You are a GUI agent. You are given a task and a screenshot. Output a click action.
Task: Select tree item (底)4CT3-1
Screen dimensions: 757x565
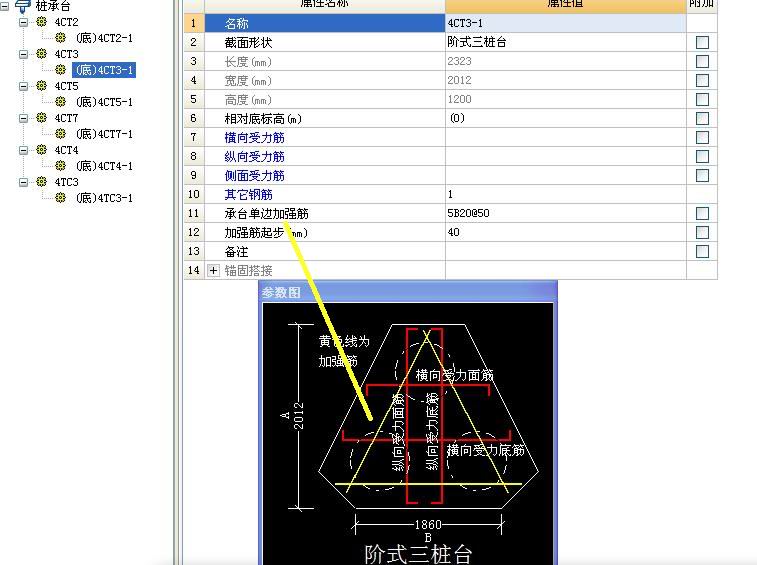click(104, 70)
